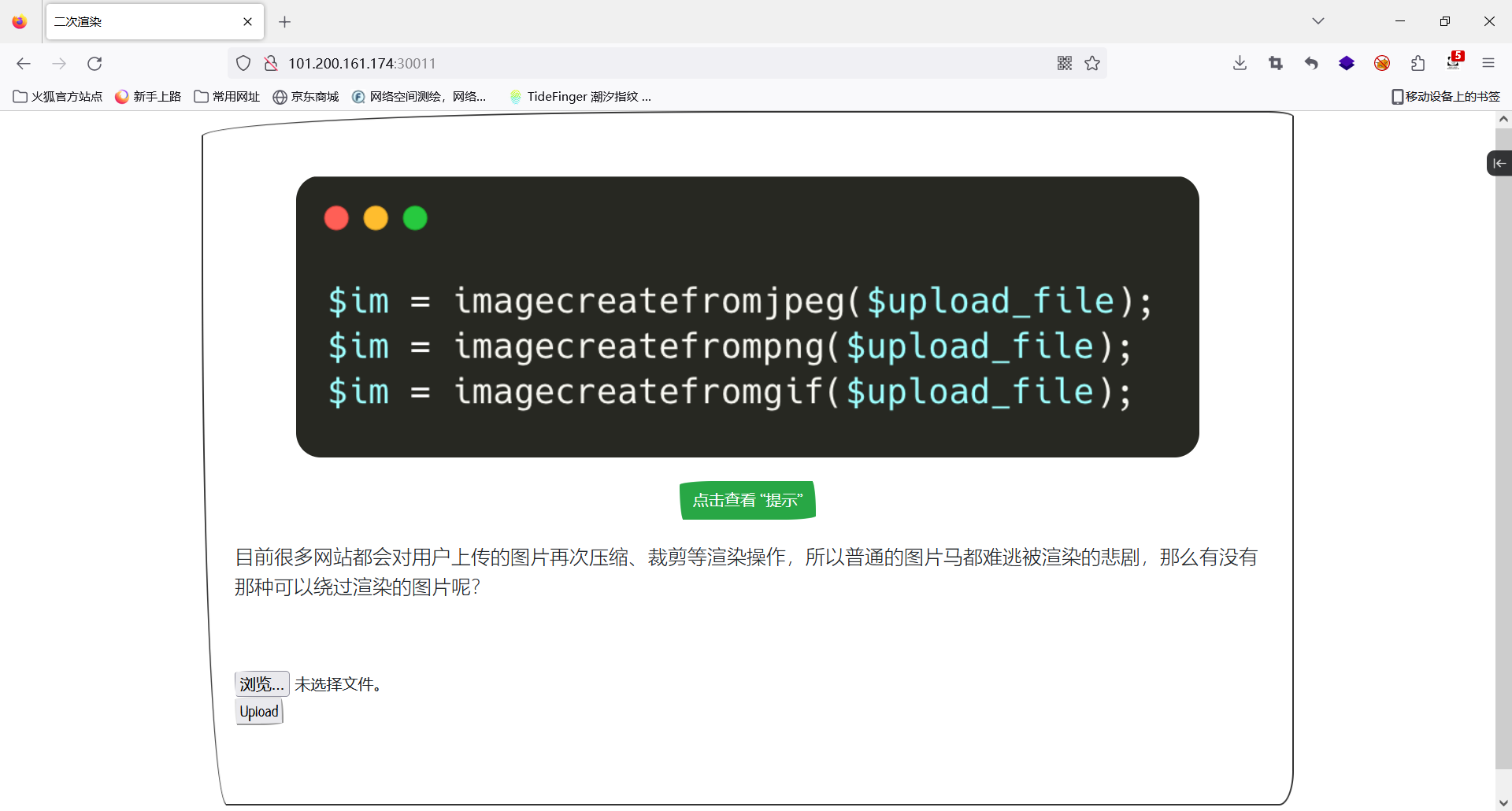Click the green 点击查看"提示" button
The height and width of the screenshot is (811, 1512).
pos(747,500)
